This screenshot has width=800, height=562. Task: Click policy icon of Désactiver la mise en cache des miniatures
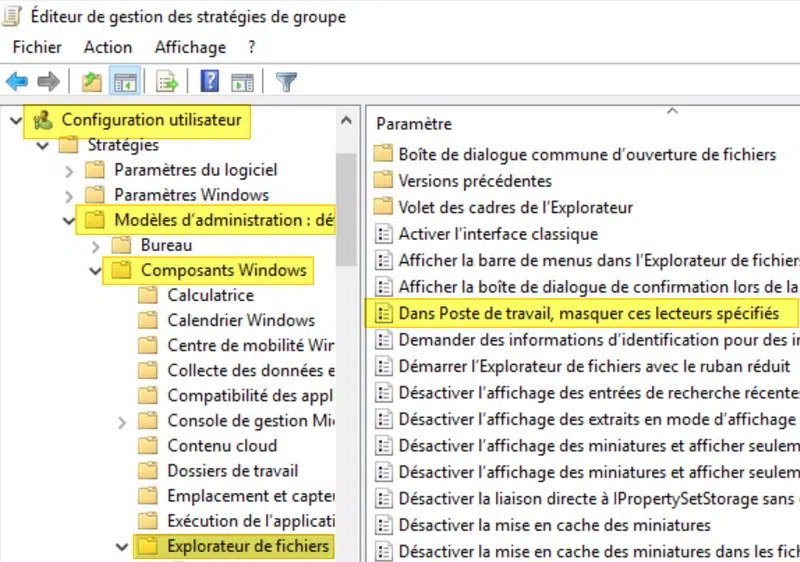tap(384, 525)
